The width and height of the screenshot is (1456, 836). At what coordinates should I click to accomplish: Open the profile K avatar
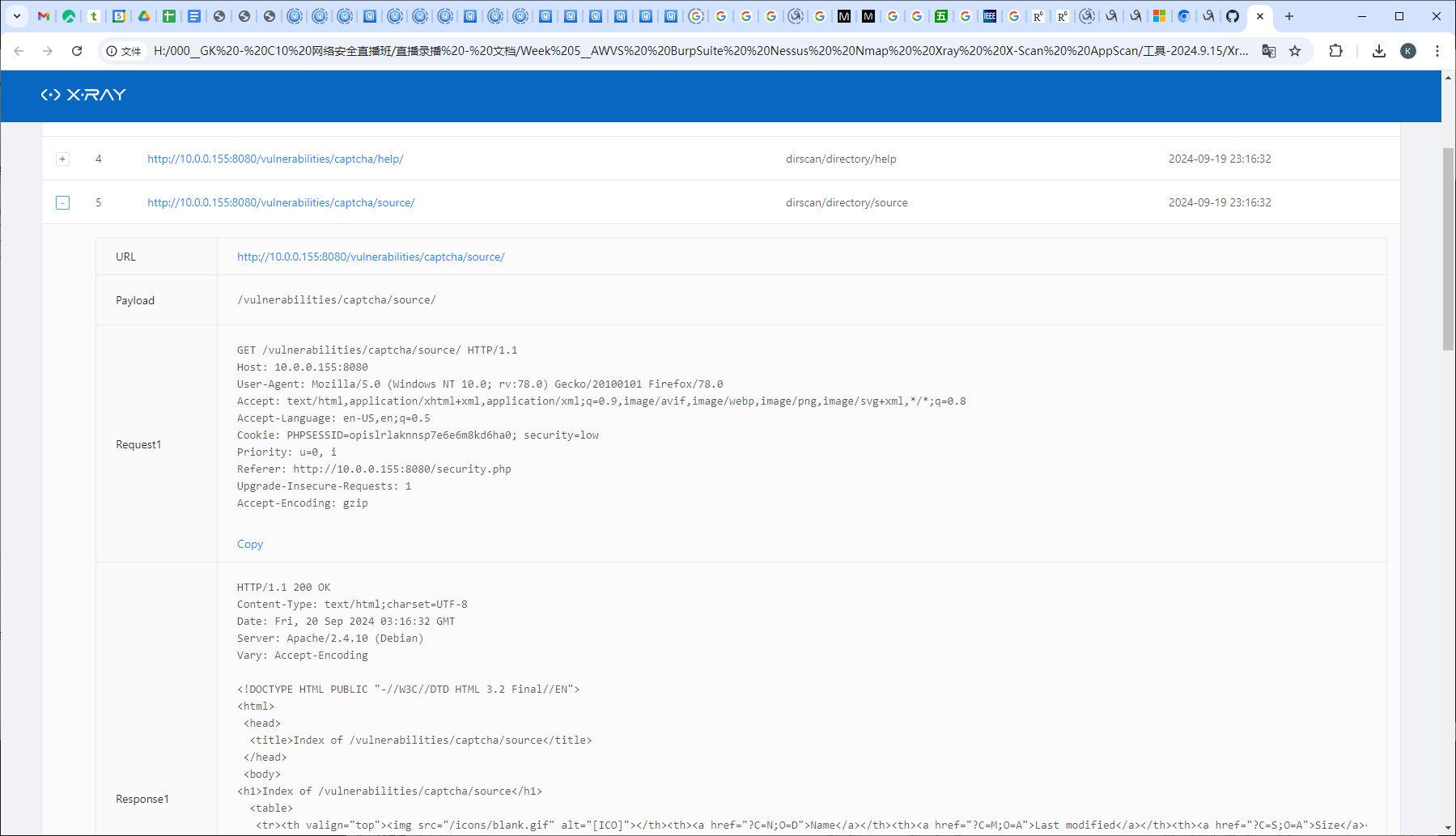pos(1408,51)
